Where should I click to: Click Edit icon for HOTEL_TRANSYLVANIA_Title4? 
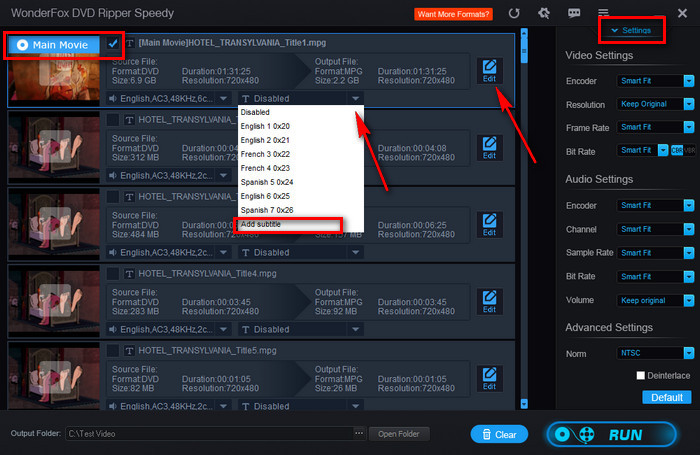click(x=489, y=302)
